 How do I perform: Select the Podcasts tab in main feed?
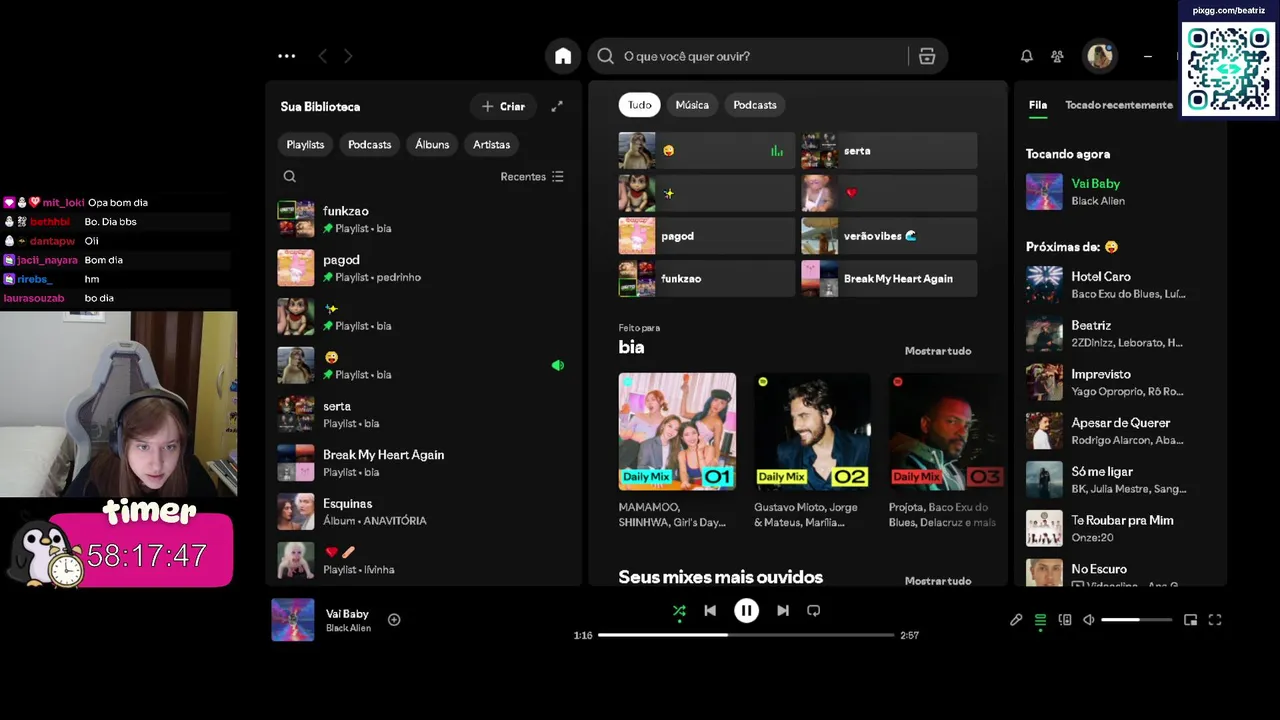[x=755, y=105]
